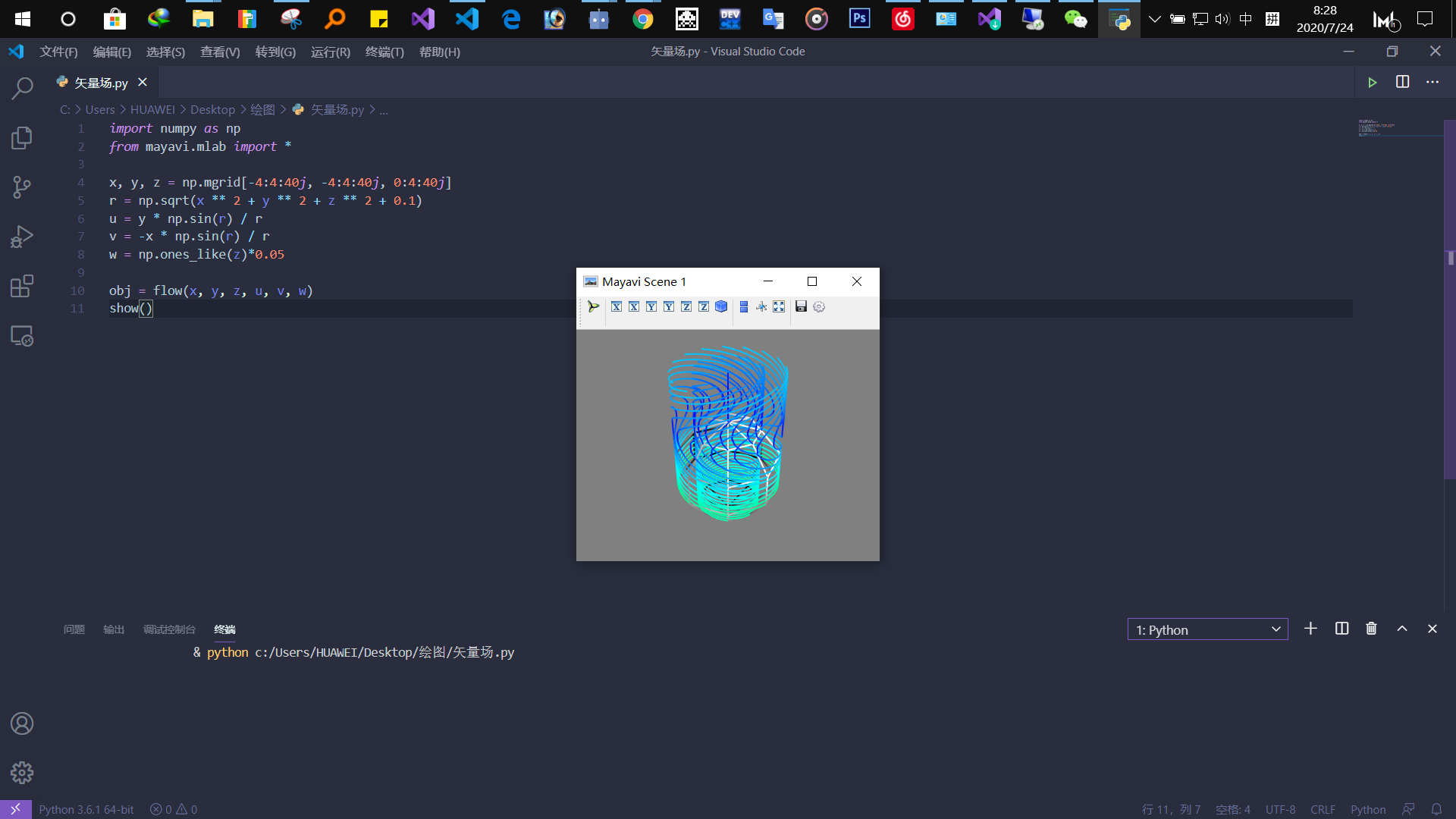
Task: Switch to the 输出 panel tab
Action: pos(113,629)
